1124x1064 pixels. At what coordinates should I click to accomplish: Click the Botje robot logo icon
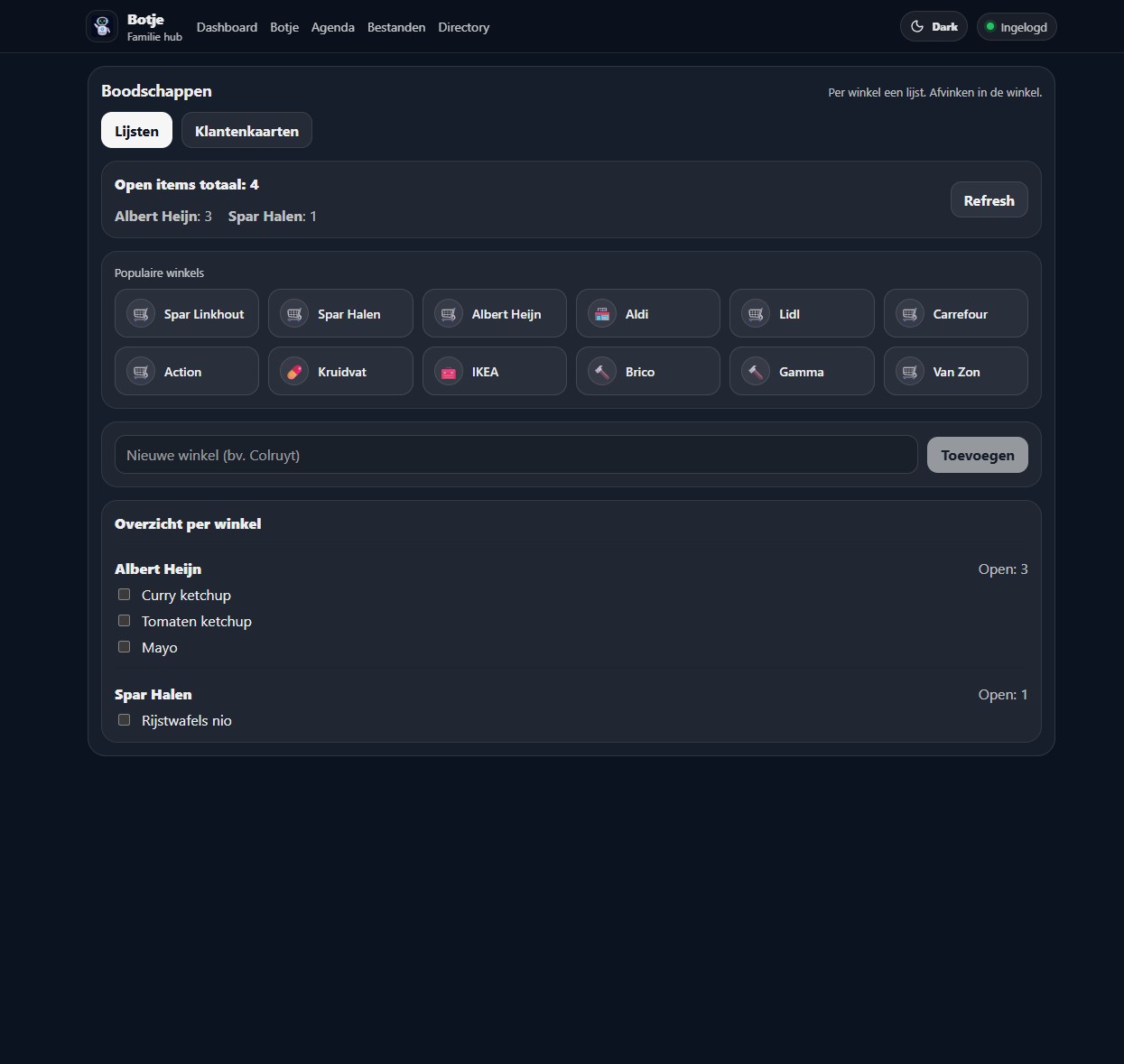pos(102,27)
